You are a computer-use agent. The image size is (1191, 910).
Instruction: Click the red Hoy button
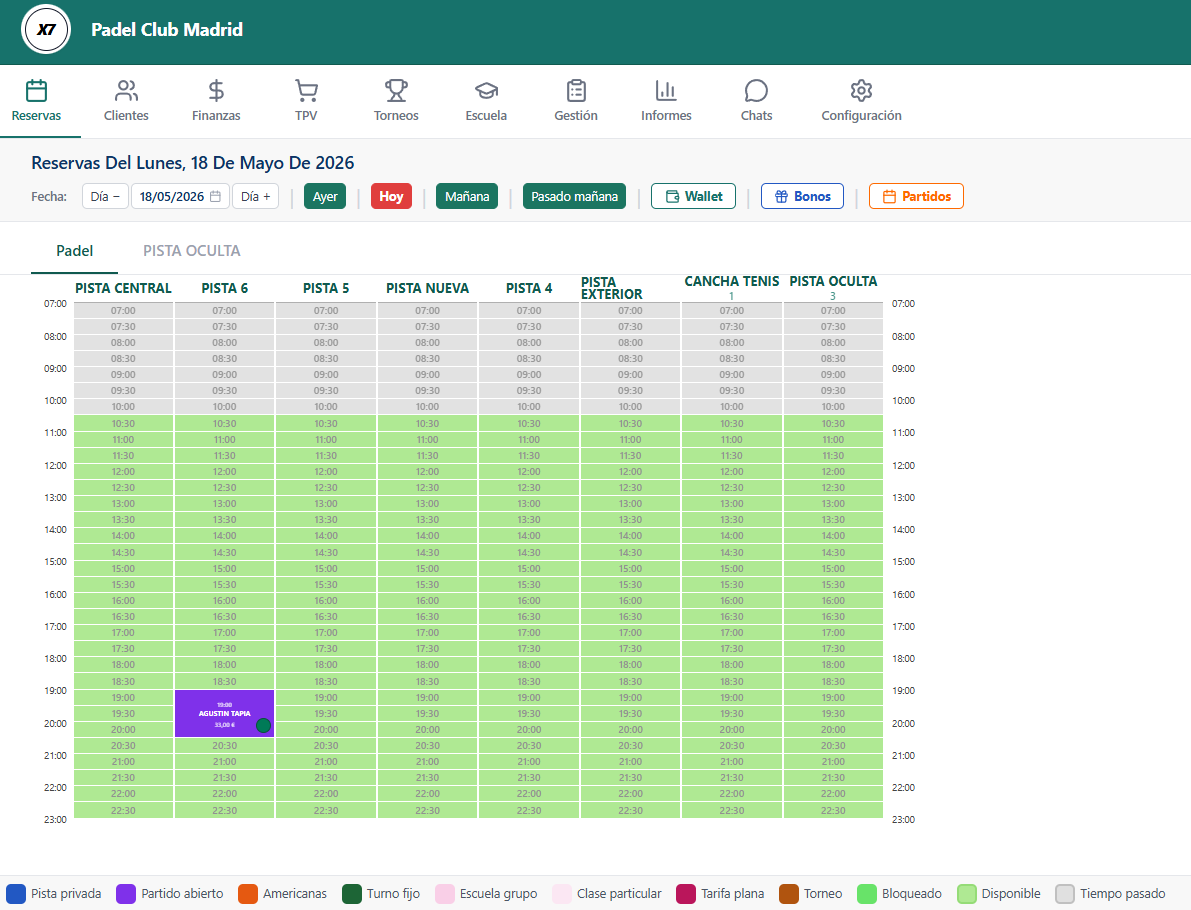coord(391,196)
